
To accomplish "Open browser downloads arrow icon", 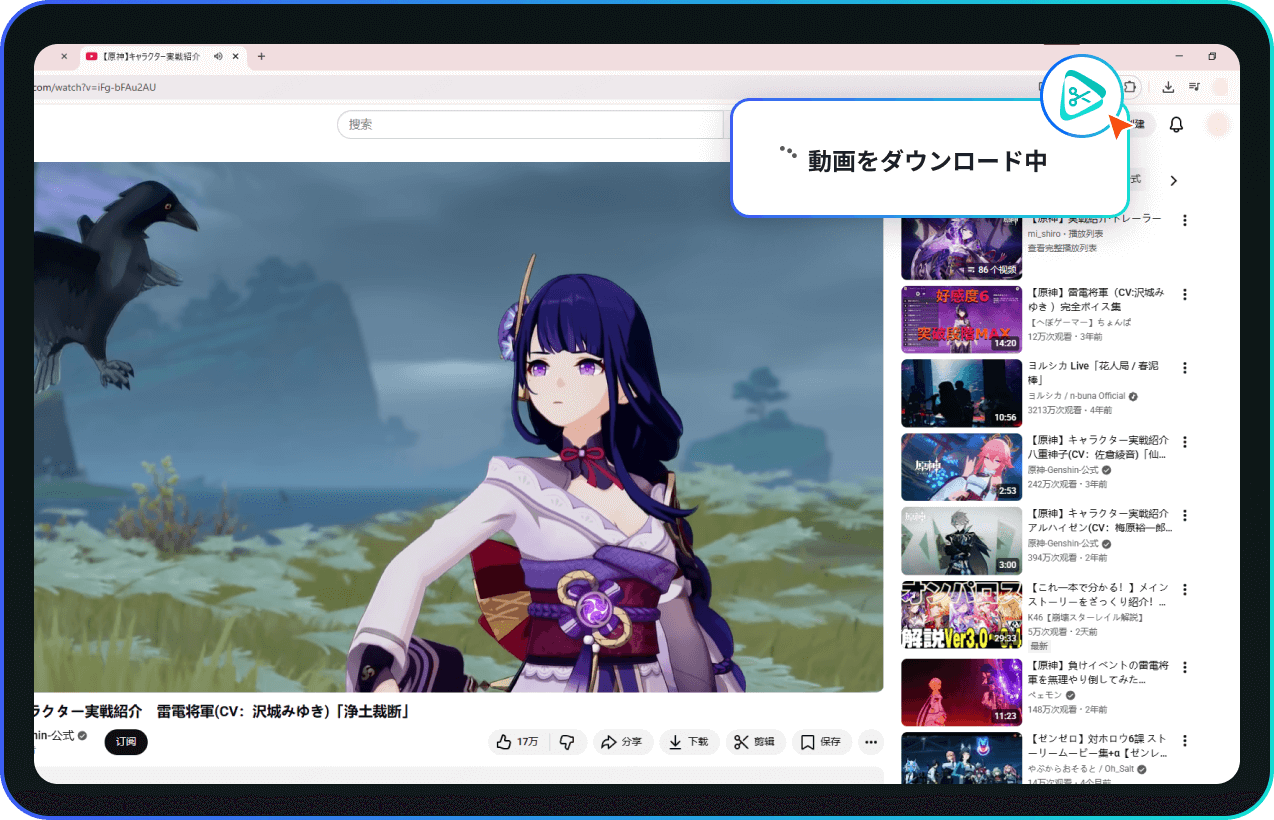I will click(1168, 87).
